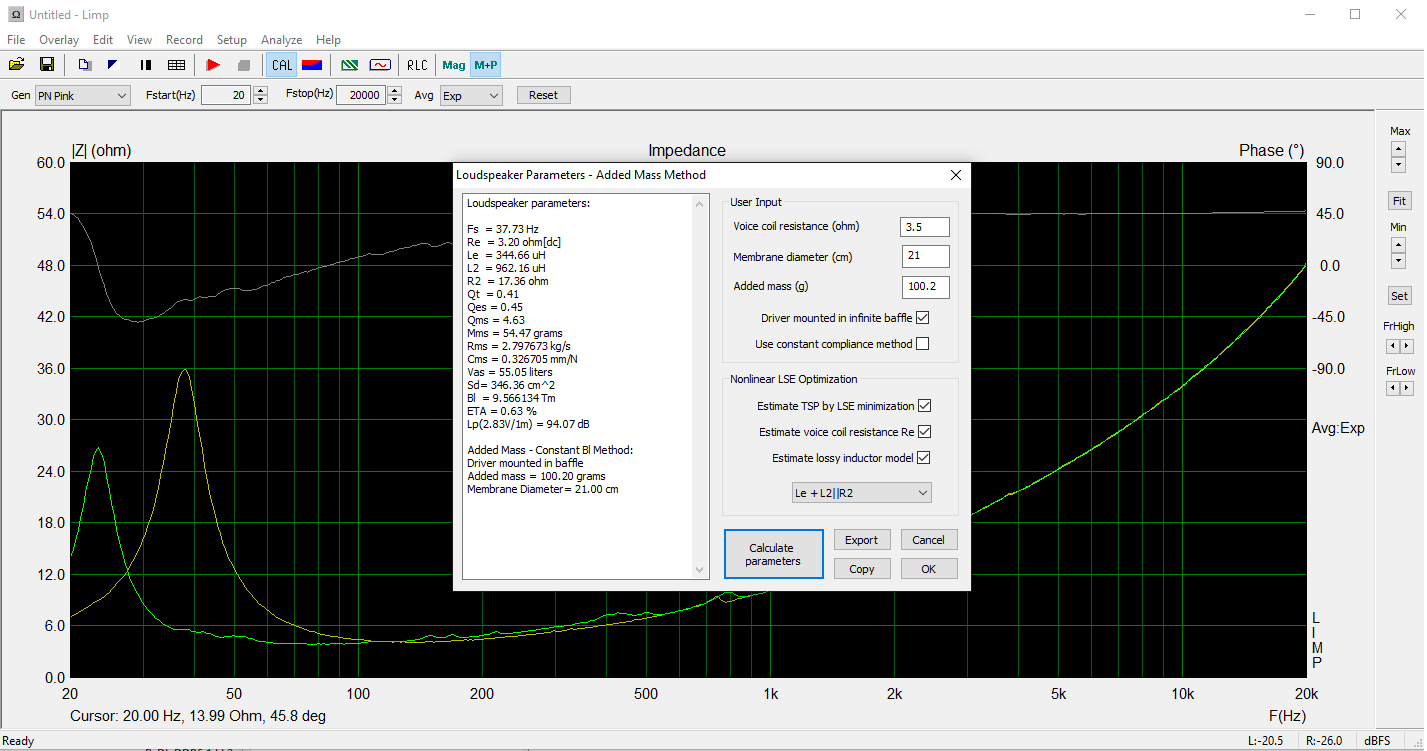The height and width of the screenshot is (751, 1427).
Task: Open the Overlay menu
Action: coord(59,40)
